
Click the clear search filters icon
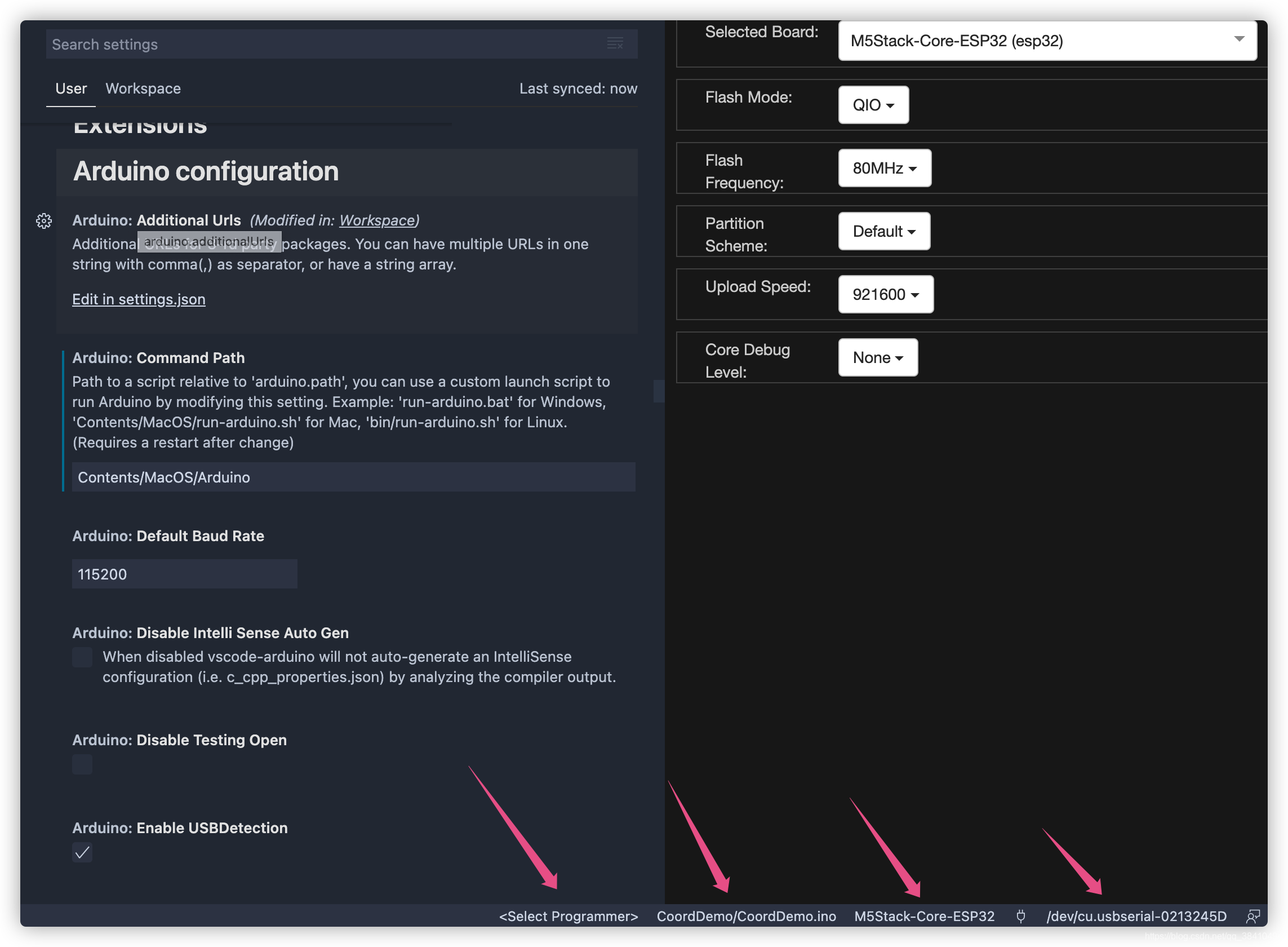click(615, 43)
